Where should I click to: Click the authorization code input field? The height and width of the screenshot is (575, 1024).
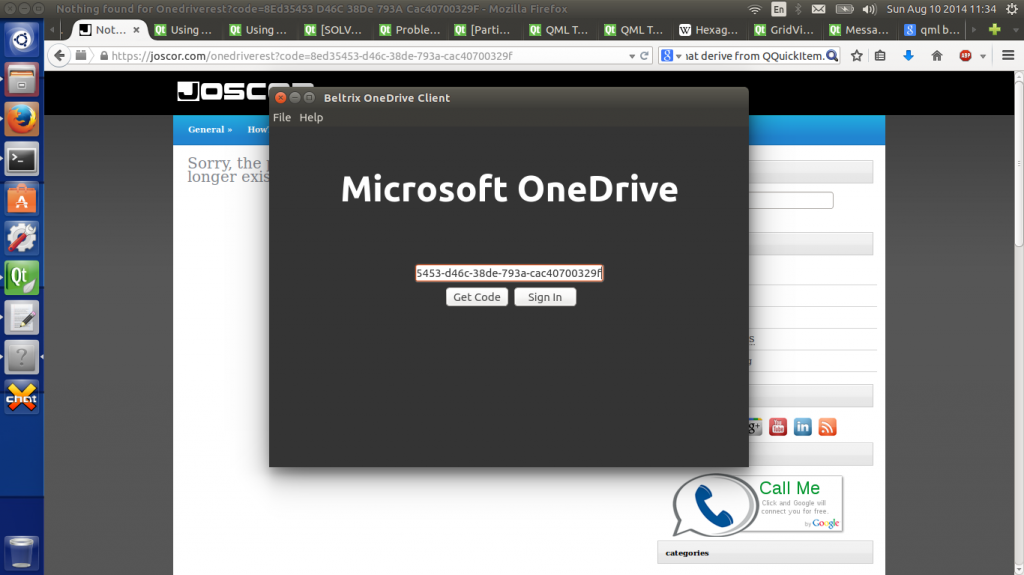pyautogui.click(x=509, y=273)
